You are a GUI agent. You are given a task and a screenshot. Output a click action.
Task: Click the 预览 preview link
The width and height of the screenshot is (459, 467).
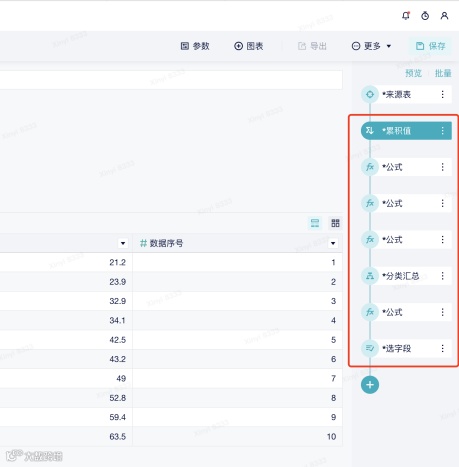[x=413, y=73]
